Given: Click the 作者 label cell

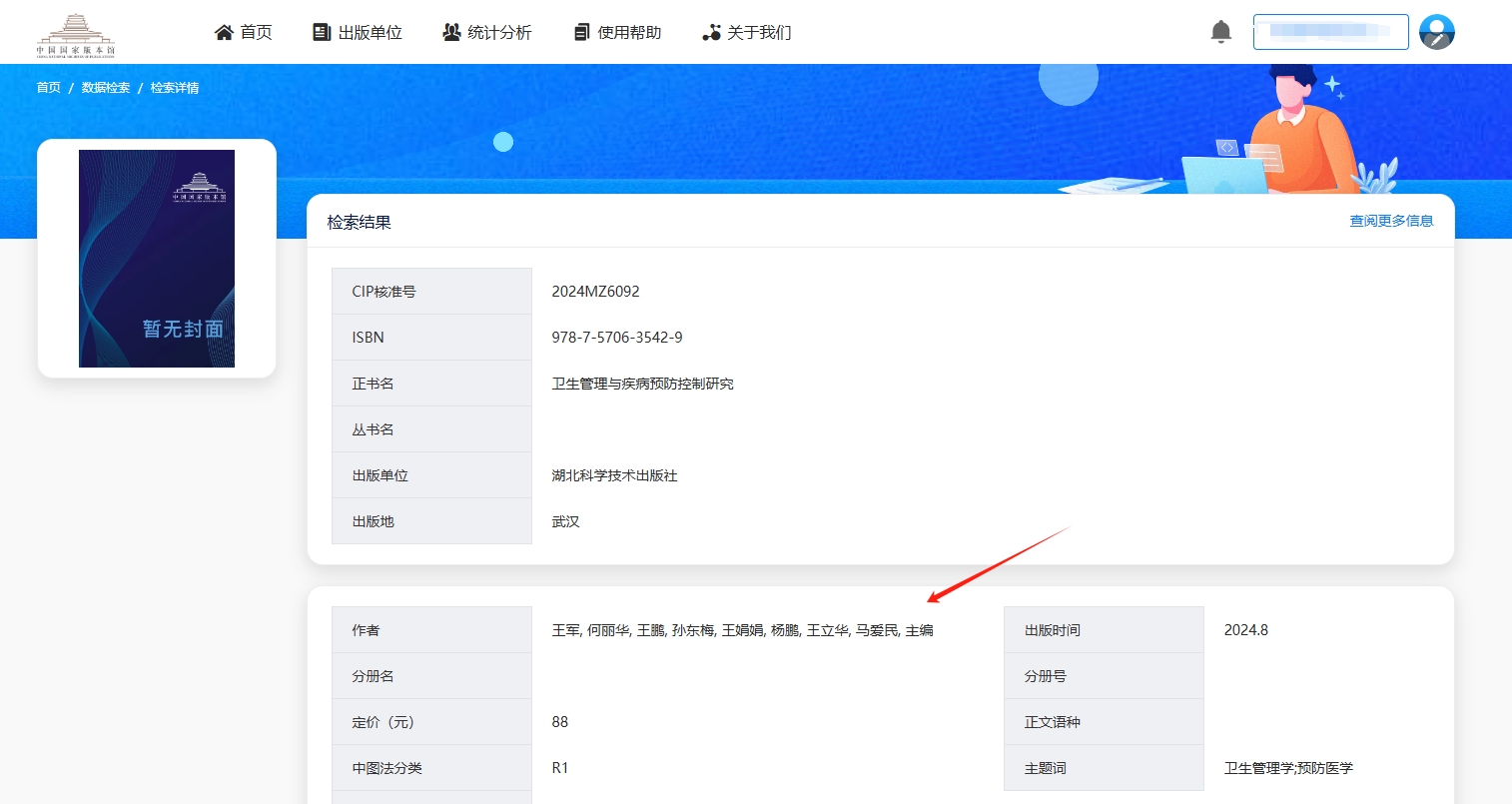Looking at the screenshot, I should point(431,630).
